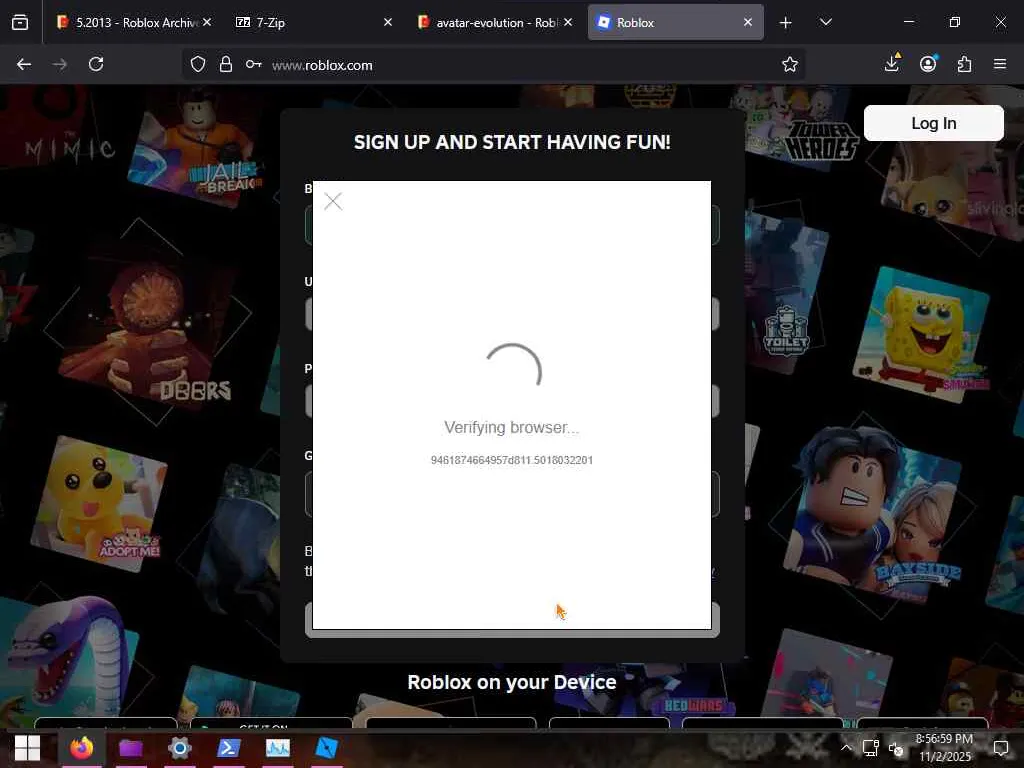Open the Firefox account menu

pos(928,63)
